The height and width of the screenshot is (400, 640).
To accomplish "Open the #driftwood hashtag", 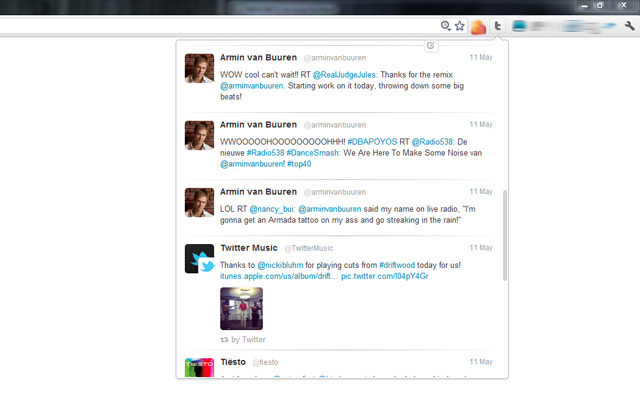I will (397, 265).
